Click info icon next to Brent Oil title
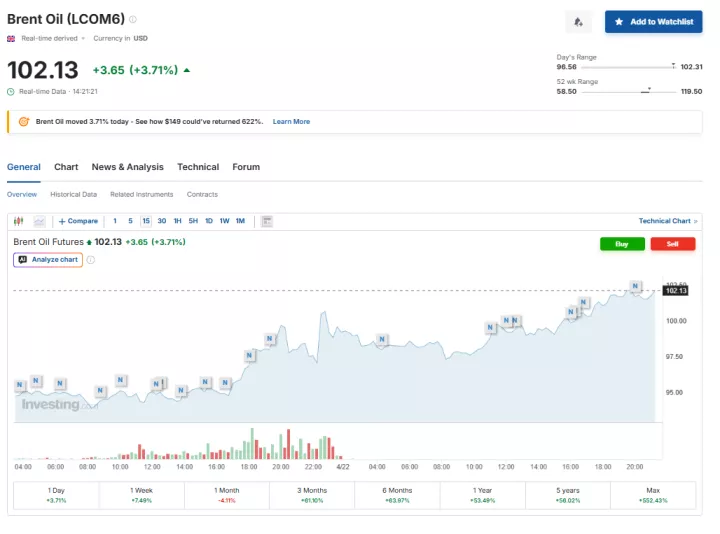Screen dimensions: 720x534 click(133, 19)
